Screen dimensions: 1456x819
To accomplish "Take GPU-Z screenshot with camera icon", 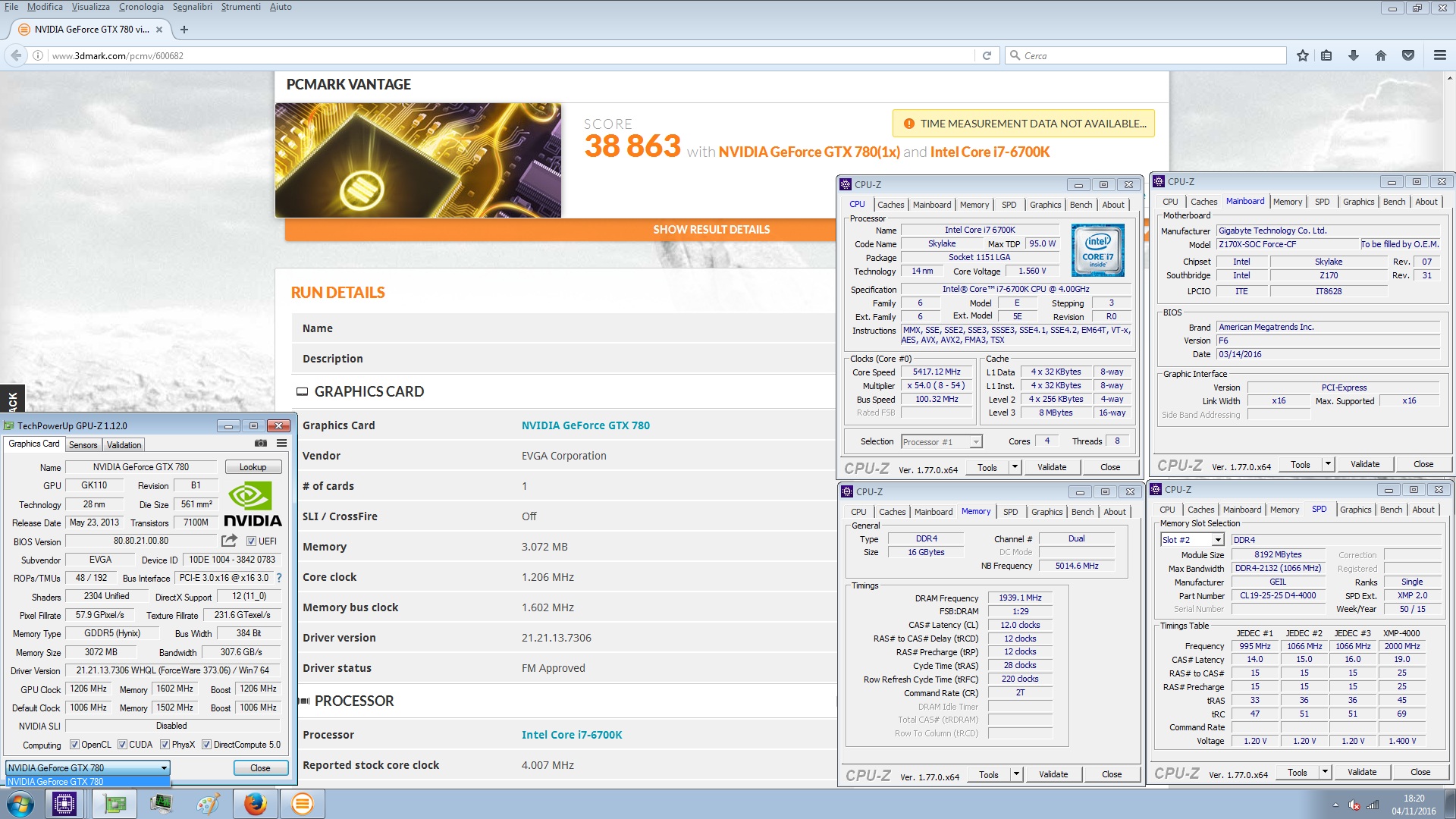I will pyautogui.click(x=261, y=444).
